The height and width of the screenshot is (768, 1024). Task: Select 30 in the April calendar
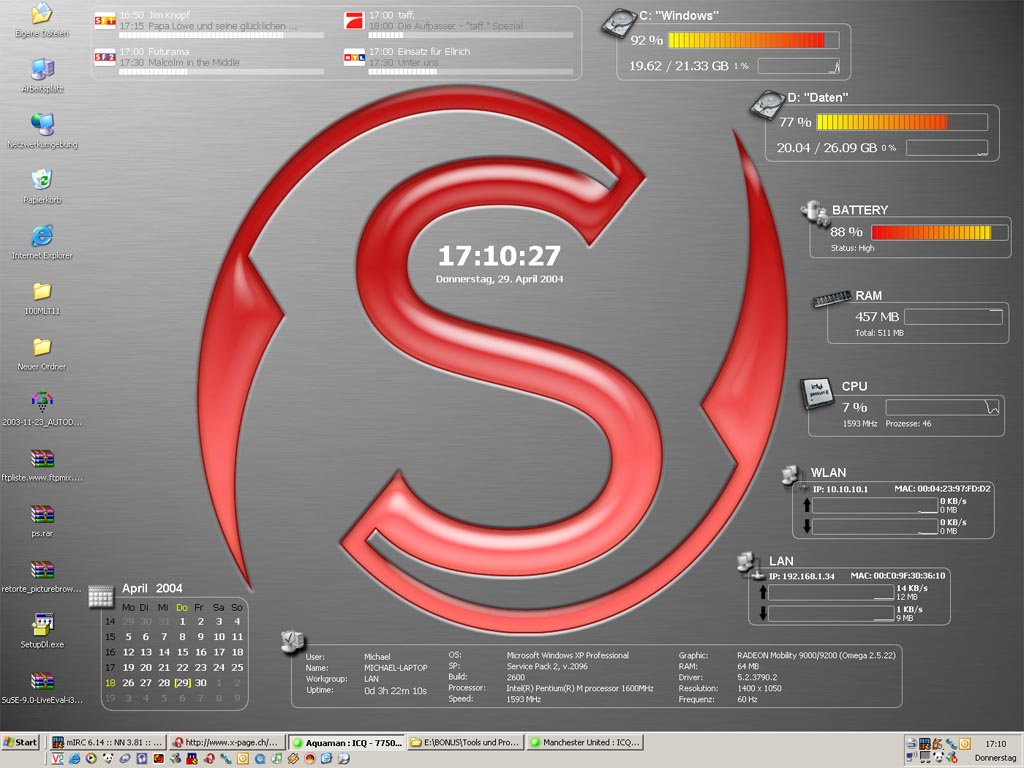click(201, 683)
